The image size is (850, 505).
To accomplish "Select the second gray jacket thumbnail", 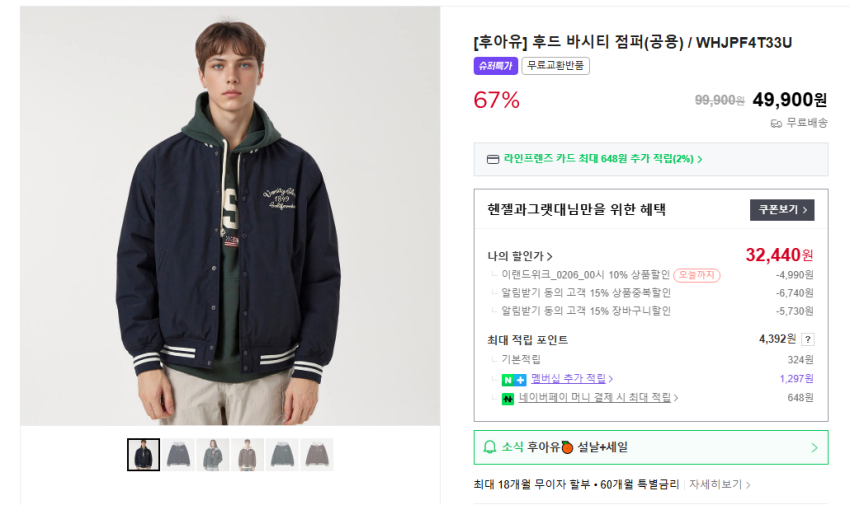I will coord(179,455).
